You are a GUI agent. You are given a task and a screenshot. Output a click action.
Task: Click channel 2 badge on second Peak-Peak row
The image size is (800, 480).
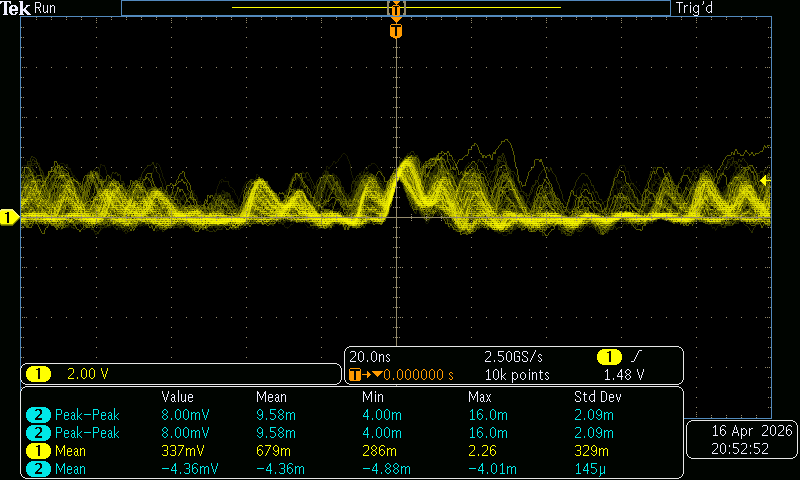(38, 433)
